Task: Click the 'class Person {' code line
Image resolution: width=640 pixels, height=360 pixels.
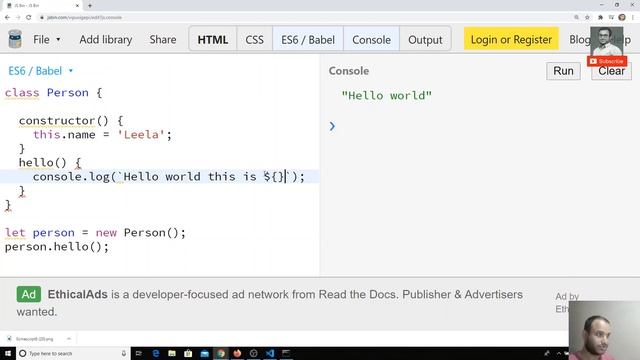Action: point(53,93)
